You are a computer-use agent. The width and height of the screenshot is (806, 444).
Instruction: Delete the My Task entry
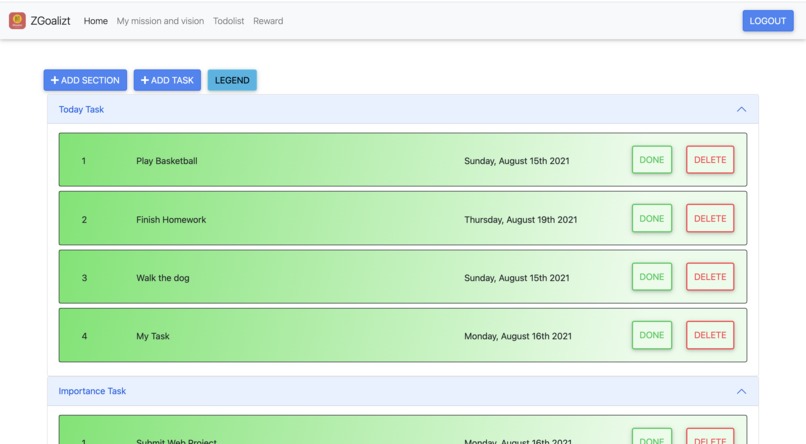[x=710, y=335]
